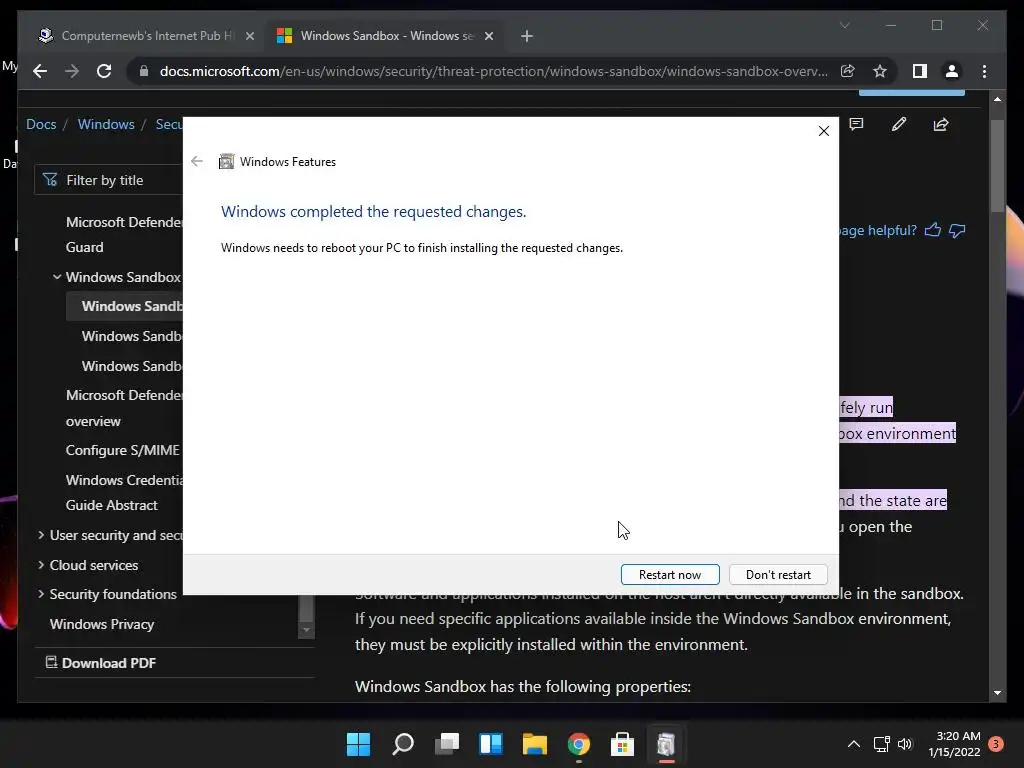Click Restart now button in Windows Features

pyautogui.click(x=670, y=575)
